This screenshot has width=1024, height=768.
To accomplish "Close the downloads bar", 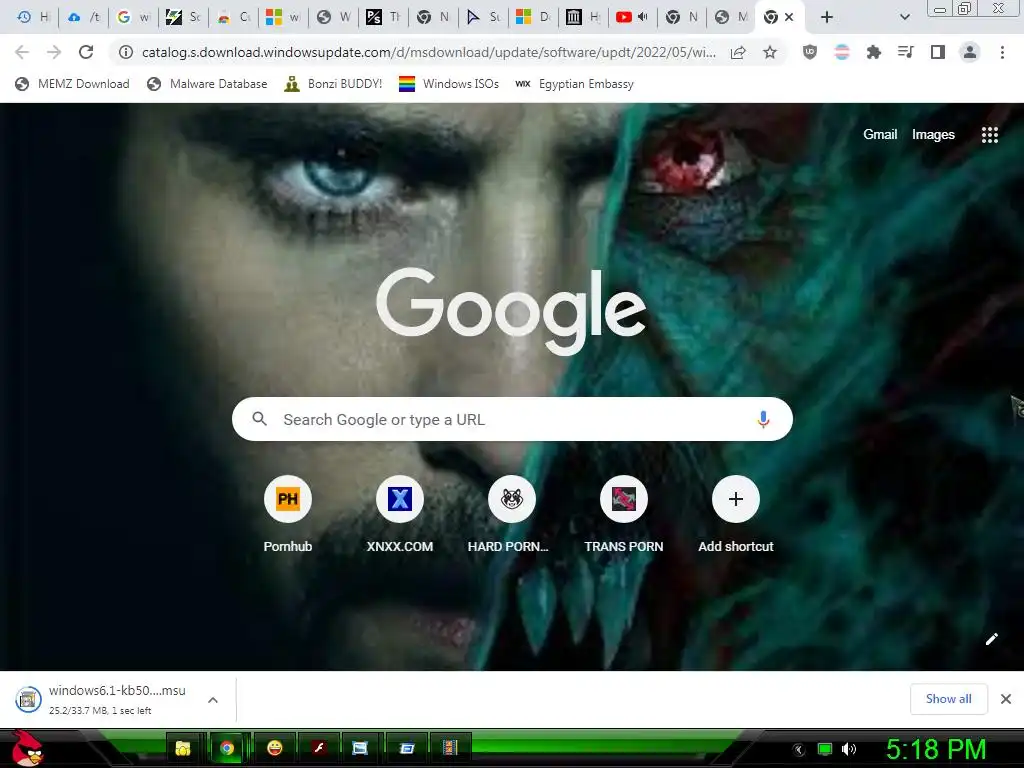I will pos(1006,699).
